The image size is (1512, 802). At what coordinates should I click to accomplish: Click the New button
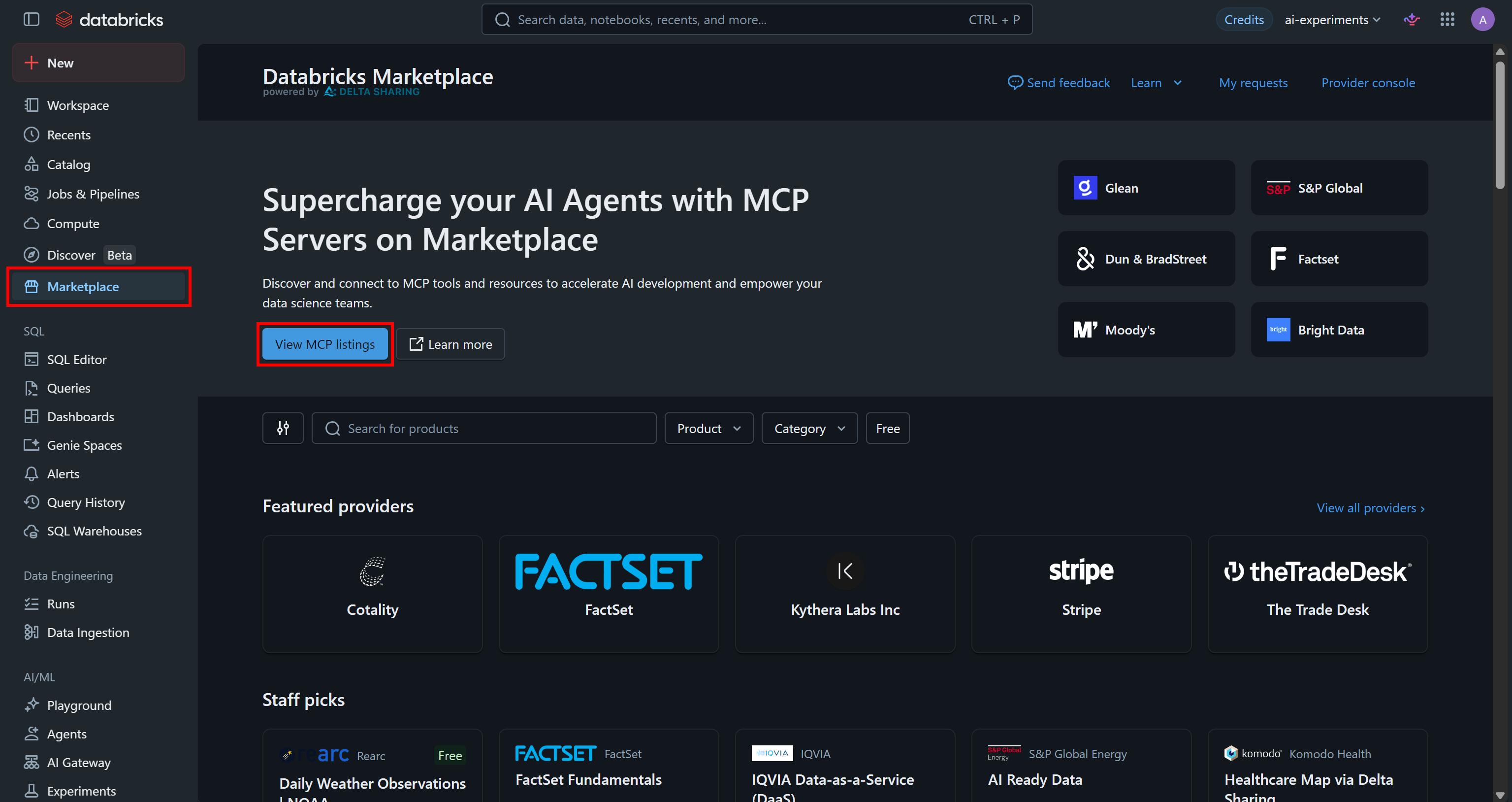(98, 63)
